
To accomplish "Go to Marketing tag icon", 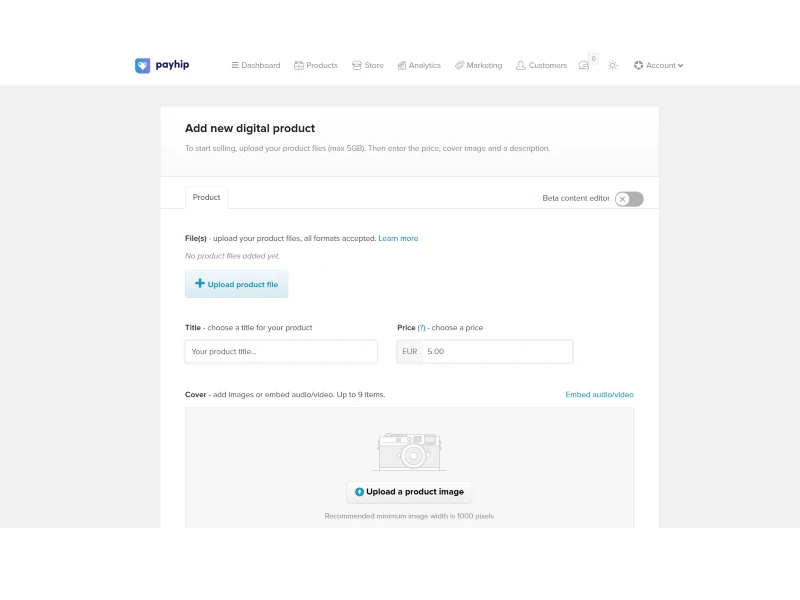I will (x=459, y=65).
